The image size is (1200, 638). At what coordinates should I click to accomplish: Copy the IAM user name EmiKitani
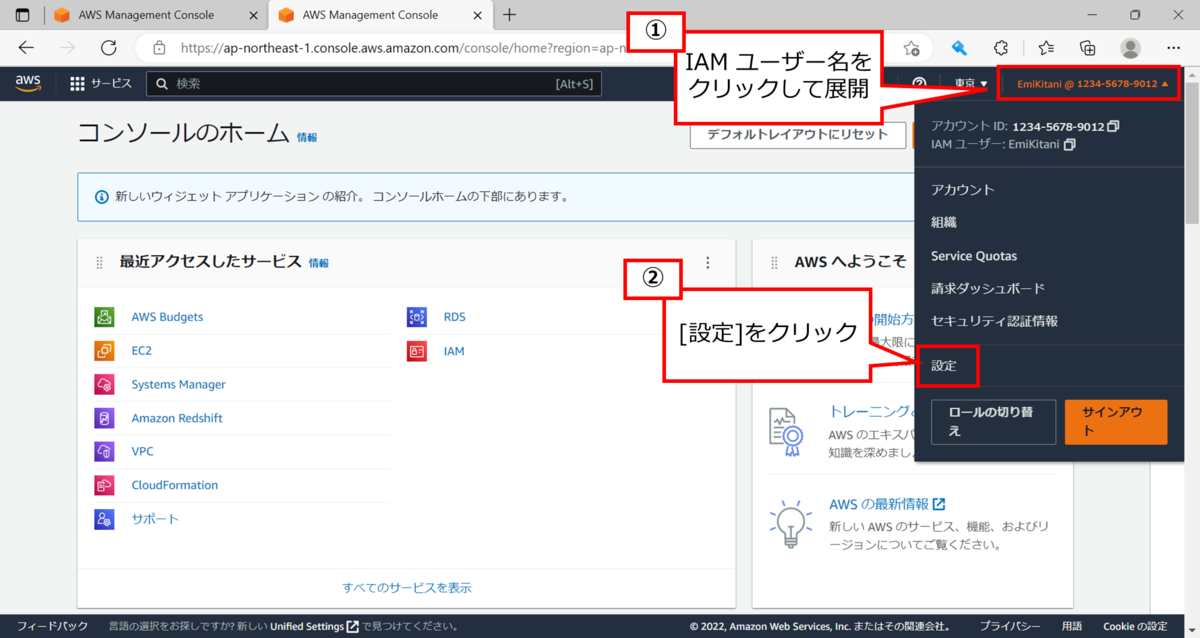pyautogui.click(x=1069, y=145)
